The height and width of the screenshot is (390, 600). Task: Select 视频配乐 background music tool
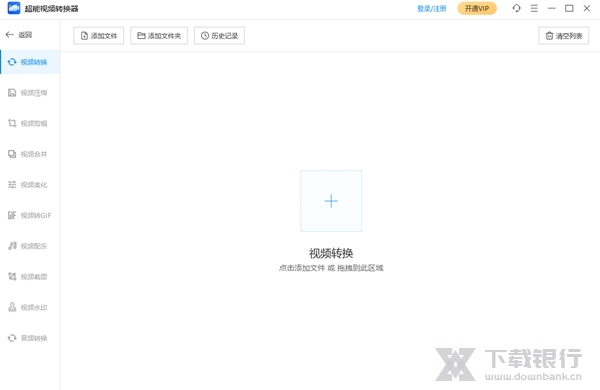point(30,246)
